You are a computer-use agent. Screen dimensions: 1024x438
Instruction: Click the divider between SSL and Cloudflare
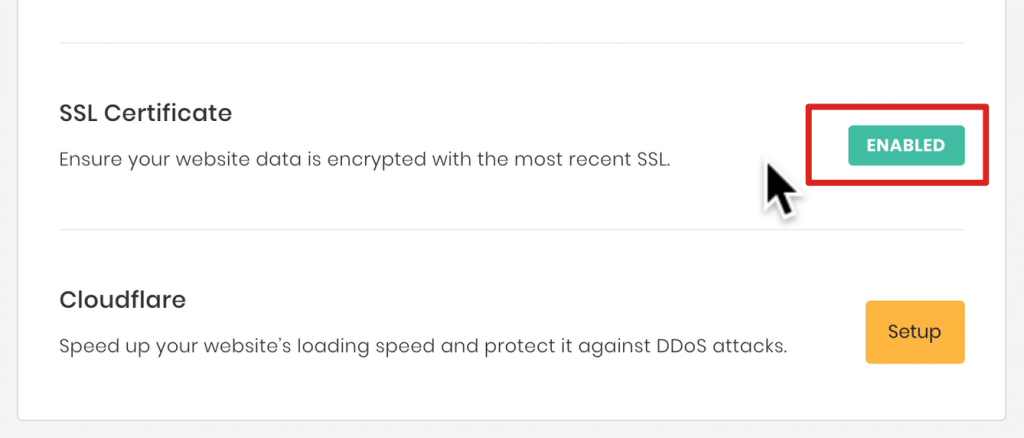click(x=512, y=230)
